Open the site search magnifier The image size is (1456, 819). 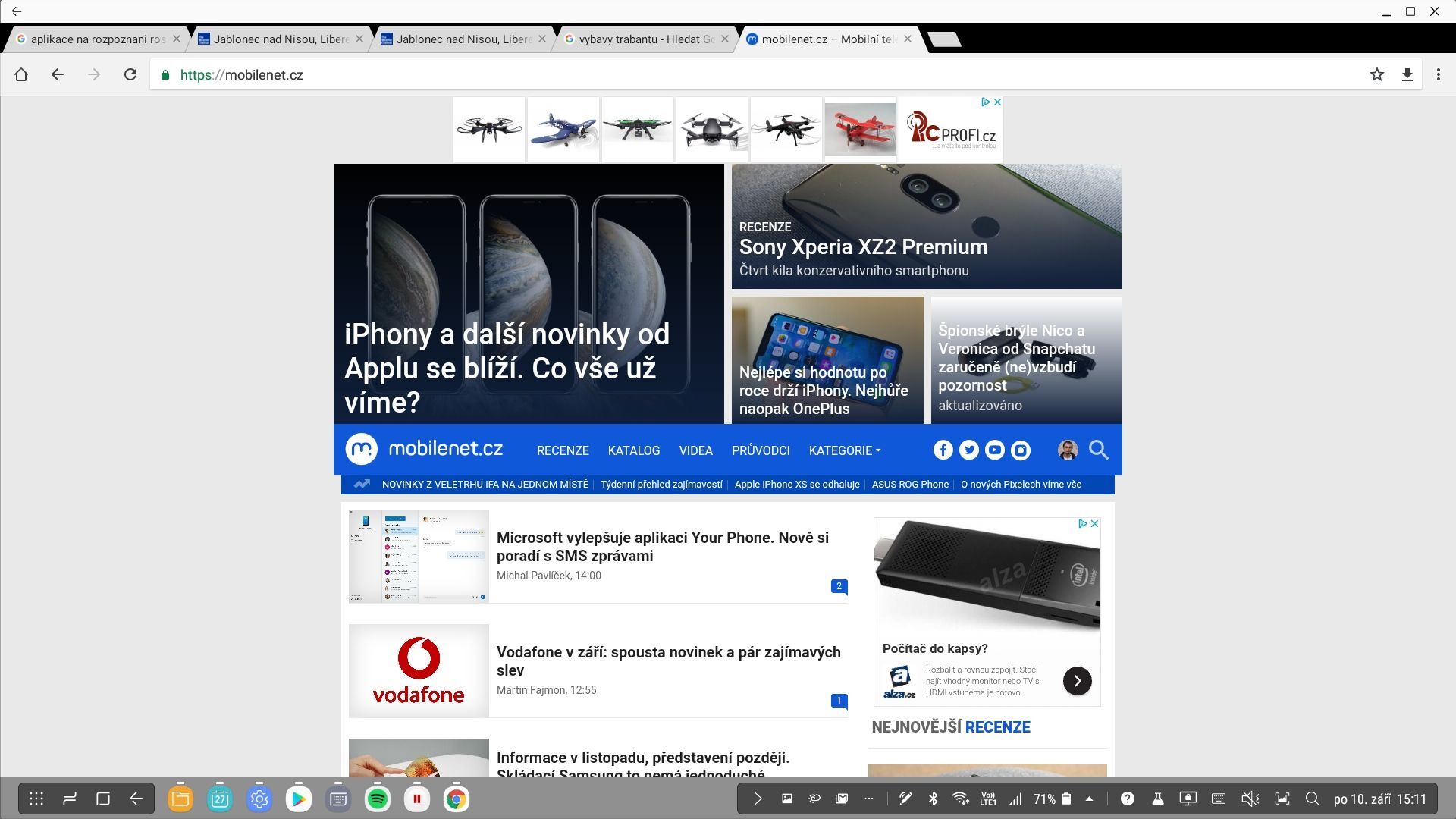coord(1098,450)
